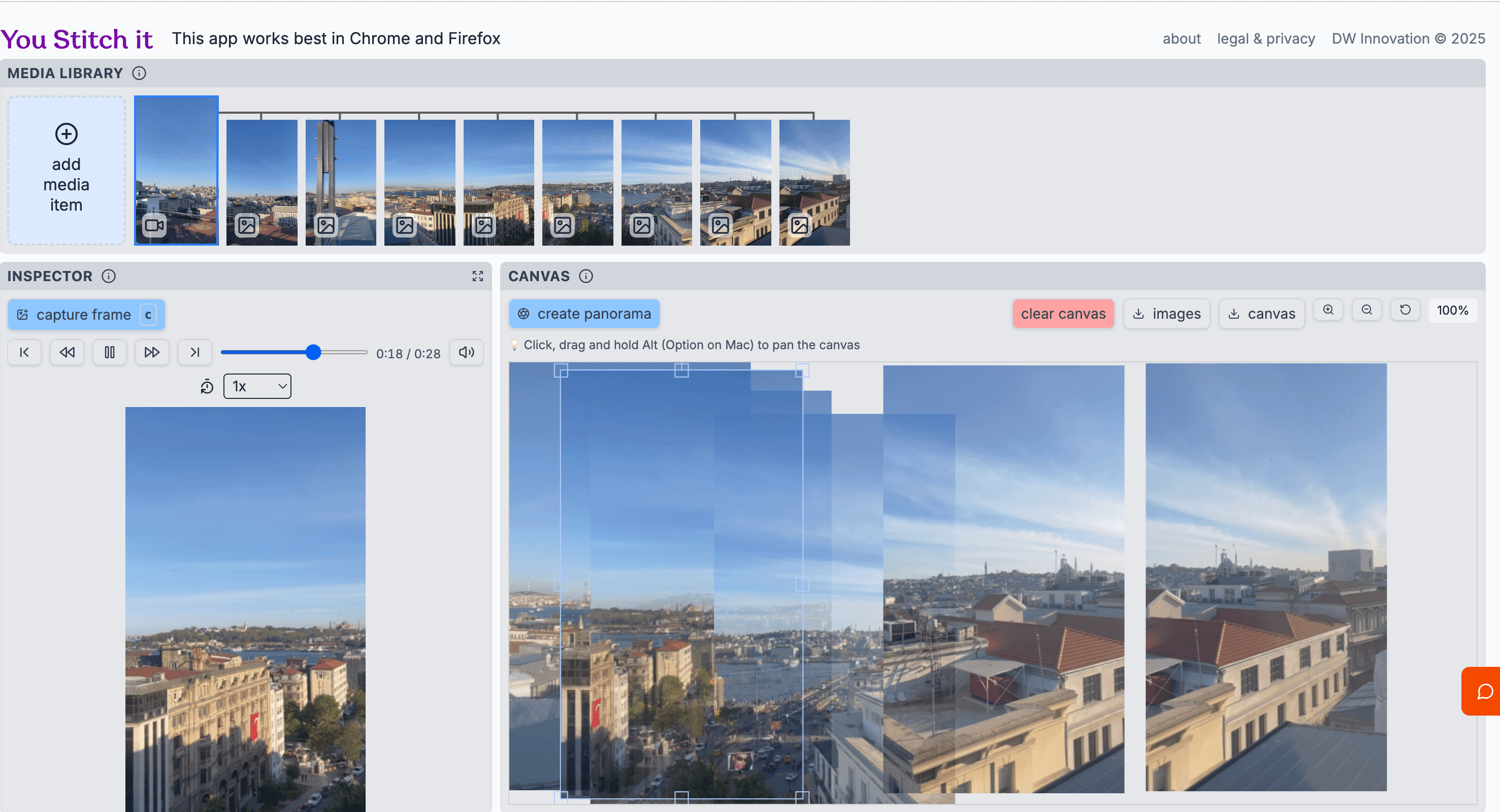1500x812 pixels.
Task: Zoom in on the canvas
Action: [x=1328, y=310]
